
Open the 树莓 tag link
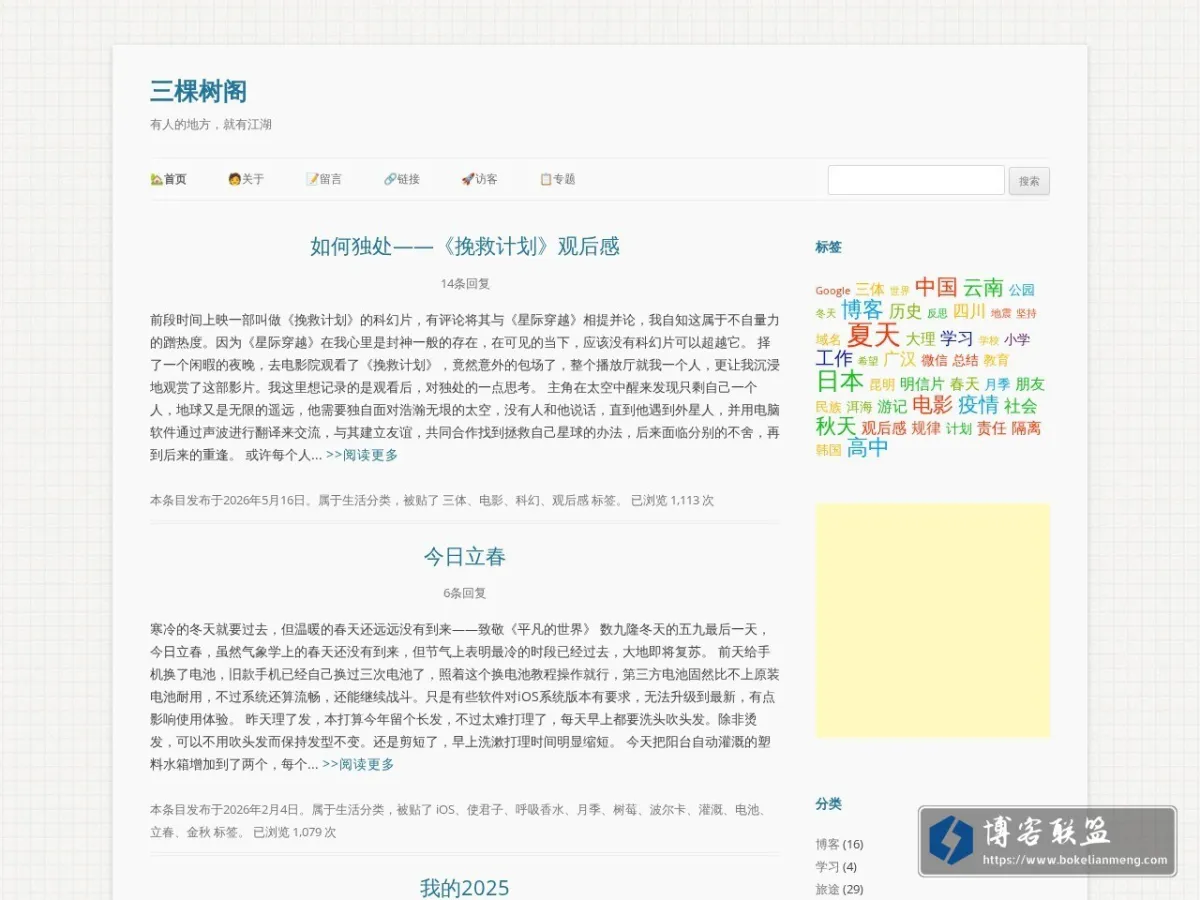(625, 809)
